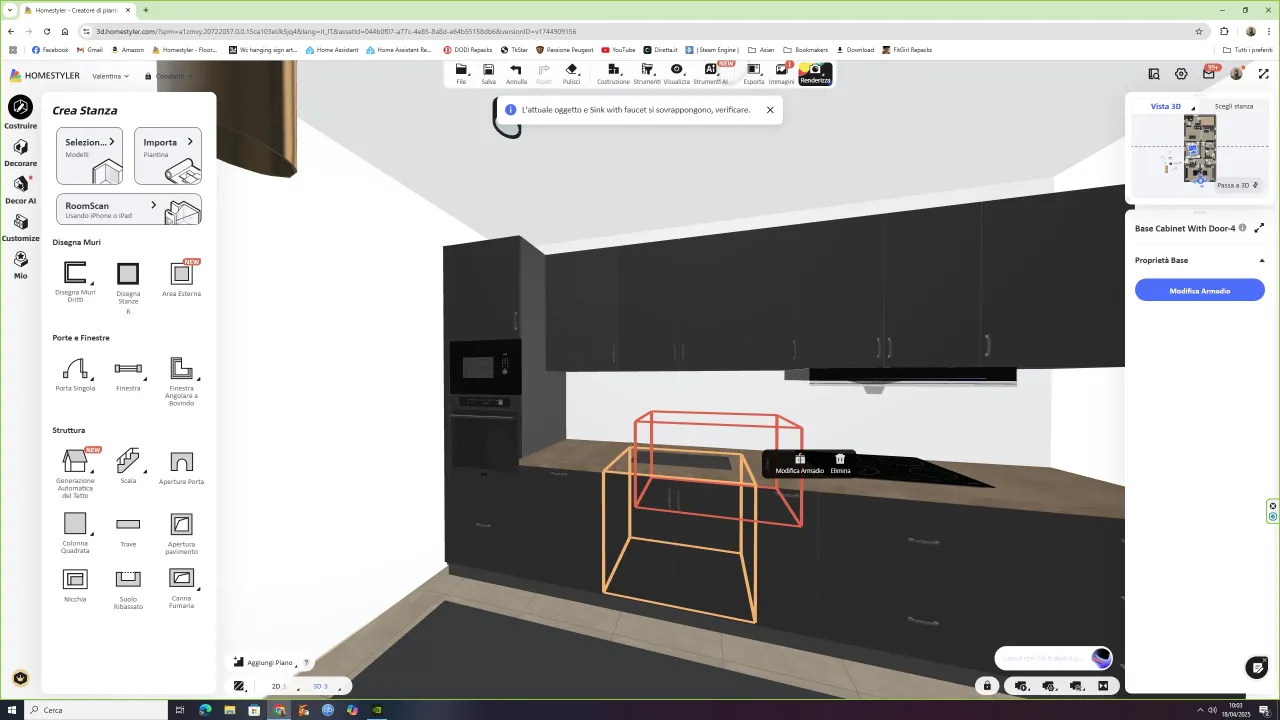Expand the Base Cabinet properties panel
1280x720 pixels.
[x=1259, y=228]
